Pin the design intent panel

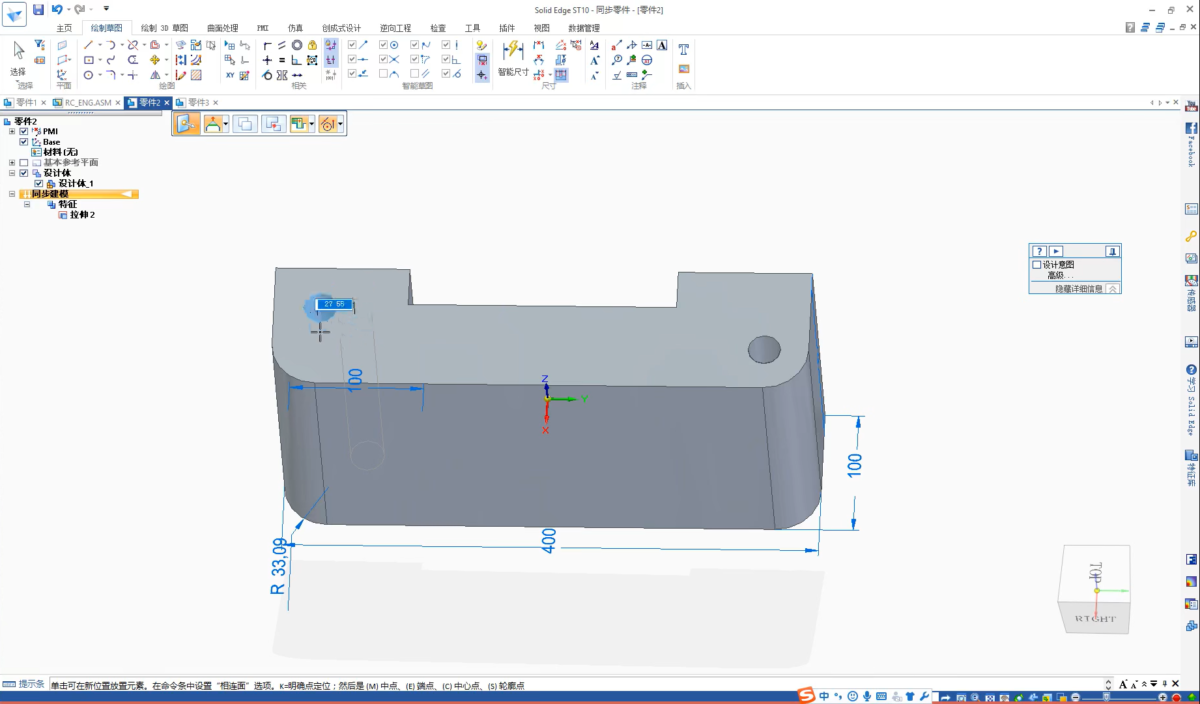[x=1112, y=251]
